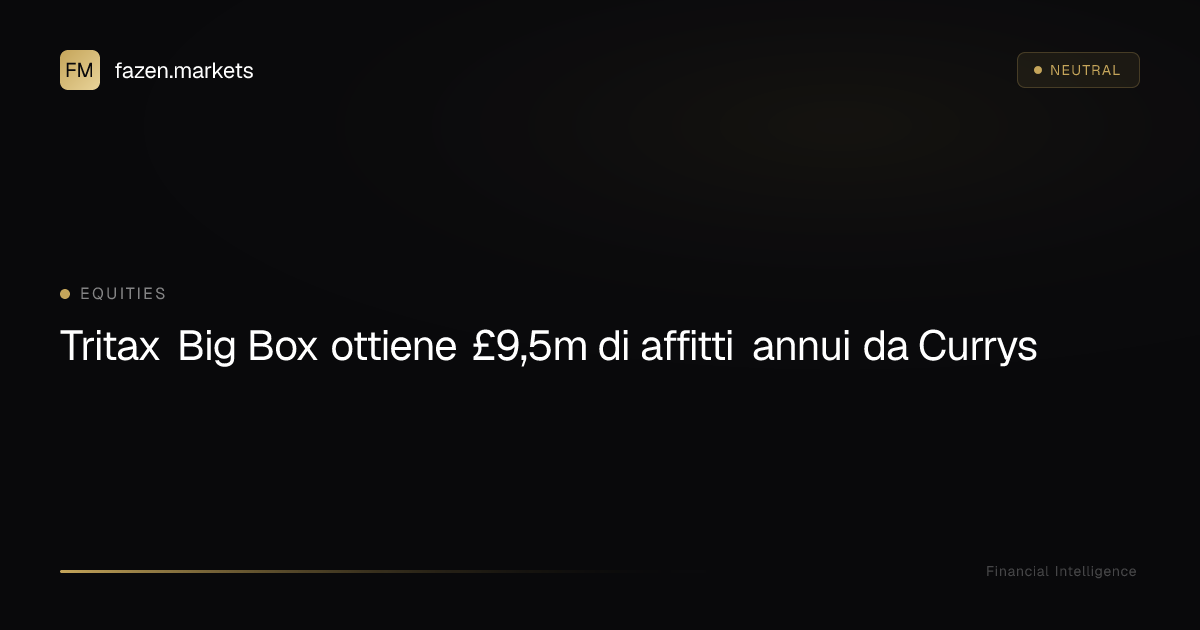
Task: Click the gold gradient divider line
Action: click(x=350, y=571)
